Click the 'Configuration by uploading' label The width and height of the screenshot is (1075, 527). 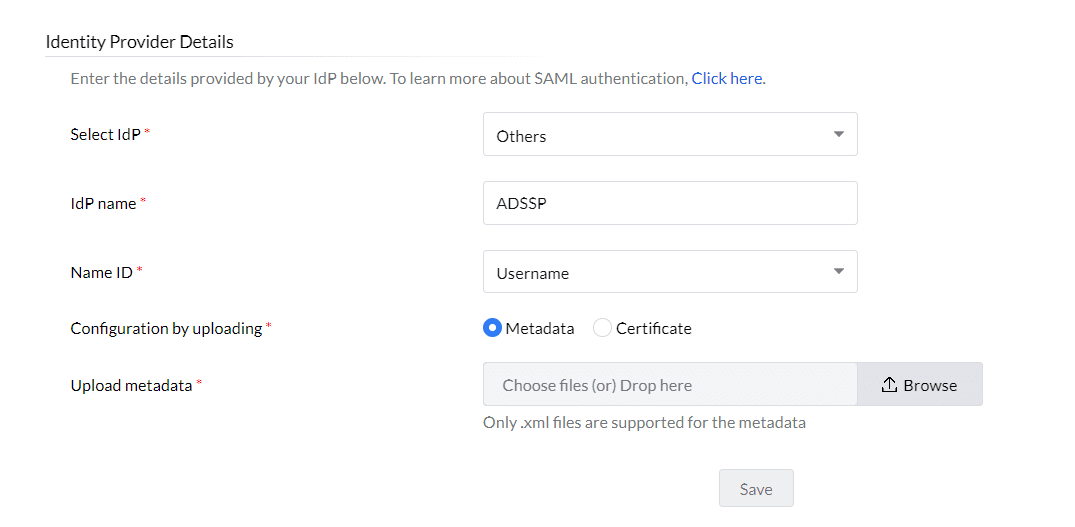(x=166, y=328)
